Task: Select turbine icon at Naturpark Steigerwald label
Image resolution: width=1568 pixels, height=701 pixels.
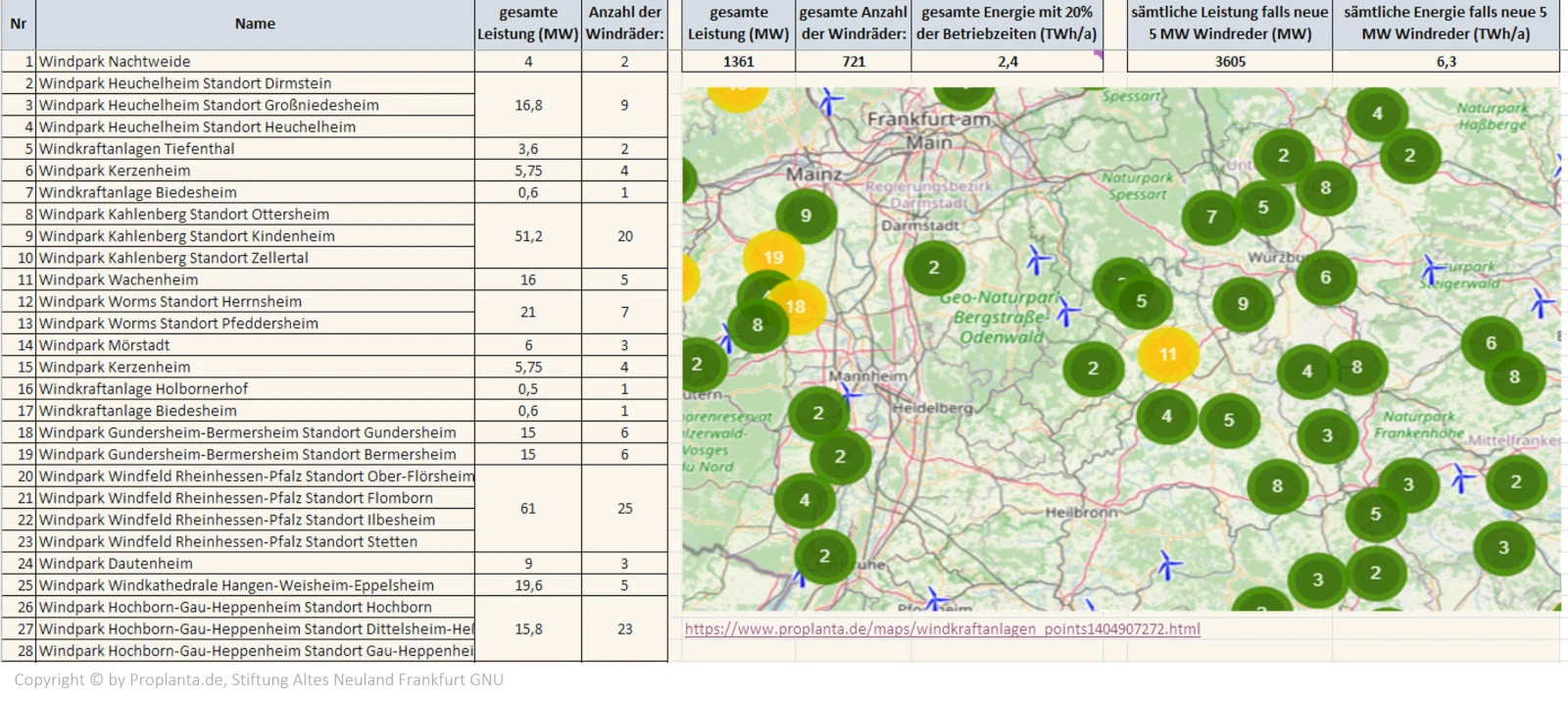Action: click(x=1433, y=269)
